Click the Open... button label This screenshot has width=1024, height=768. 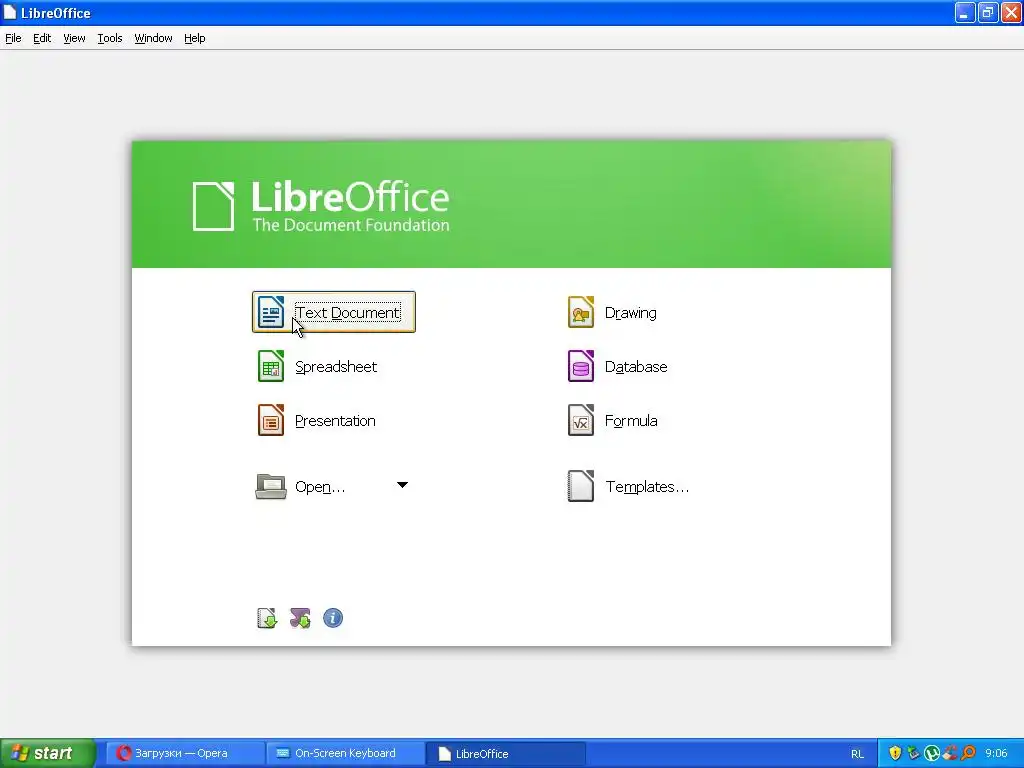(320, 487)
